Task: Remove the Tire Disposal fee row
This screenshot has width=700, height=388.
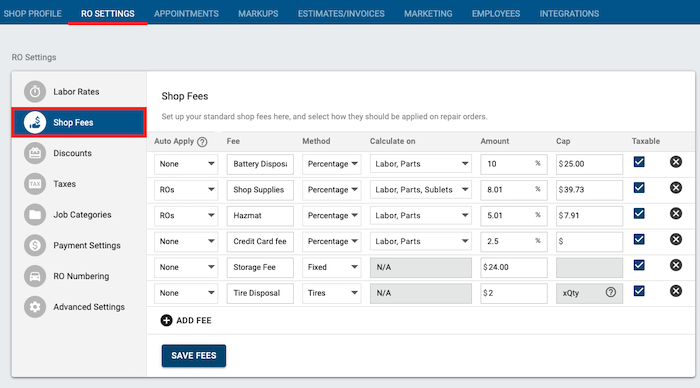Action: tap(676, 291)
